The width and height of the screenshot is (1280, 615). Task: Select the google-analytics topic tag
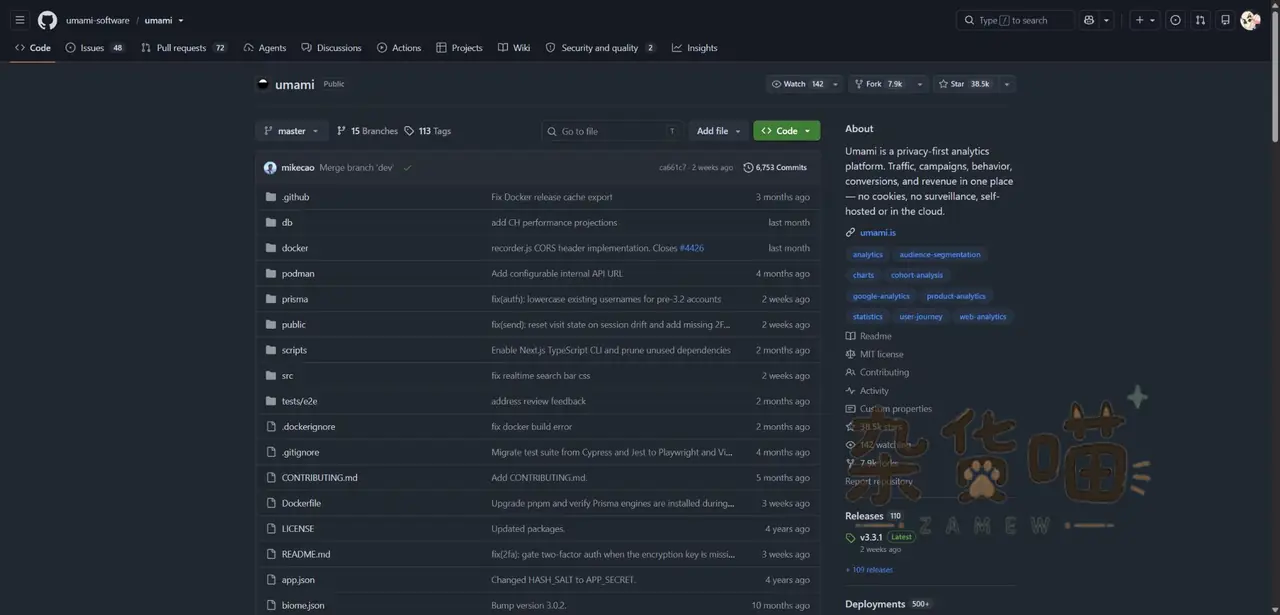(x=881, y=296)
